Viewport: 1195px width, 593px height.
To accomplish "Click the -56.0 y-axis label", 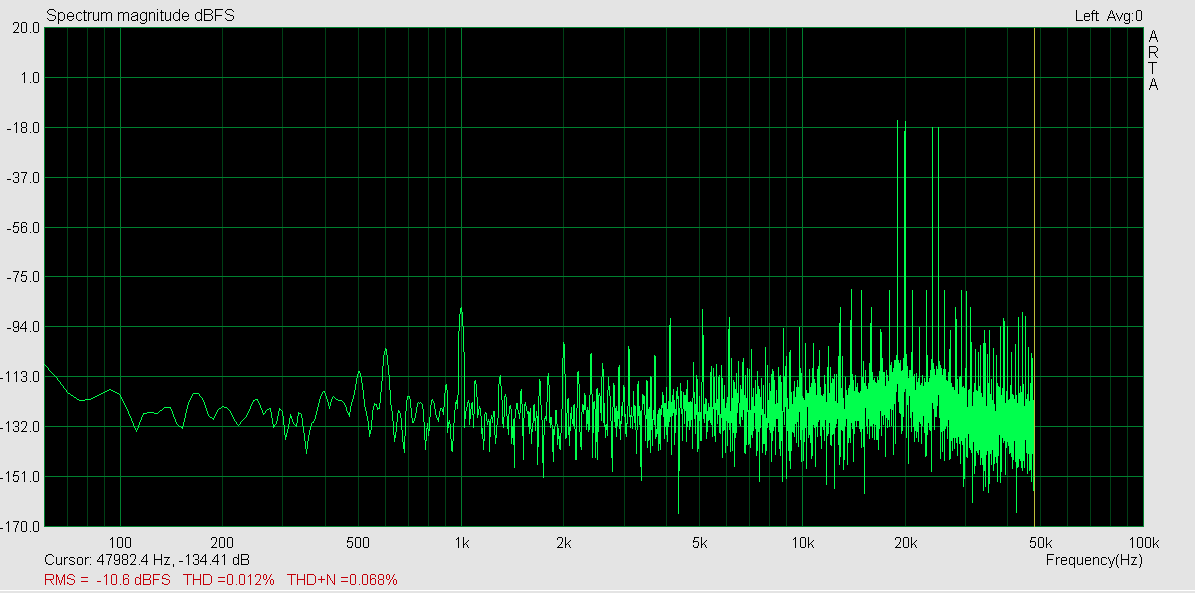I will tap(24, 227).
